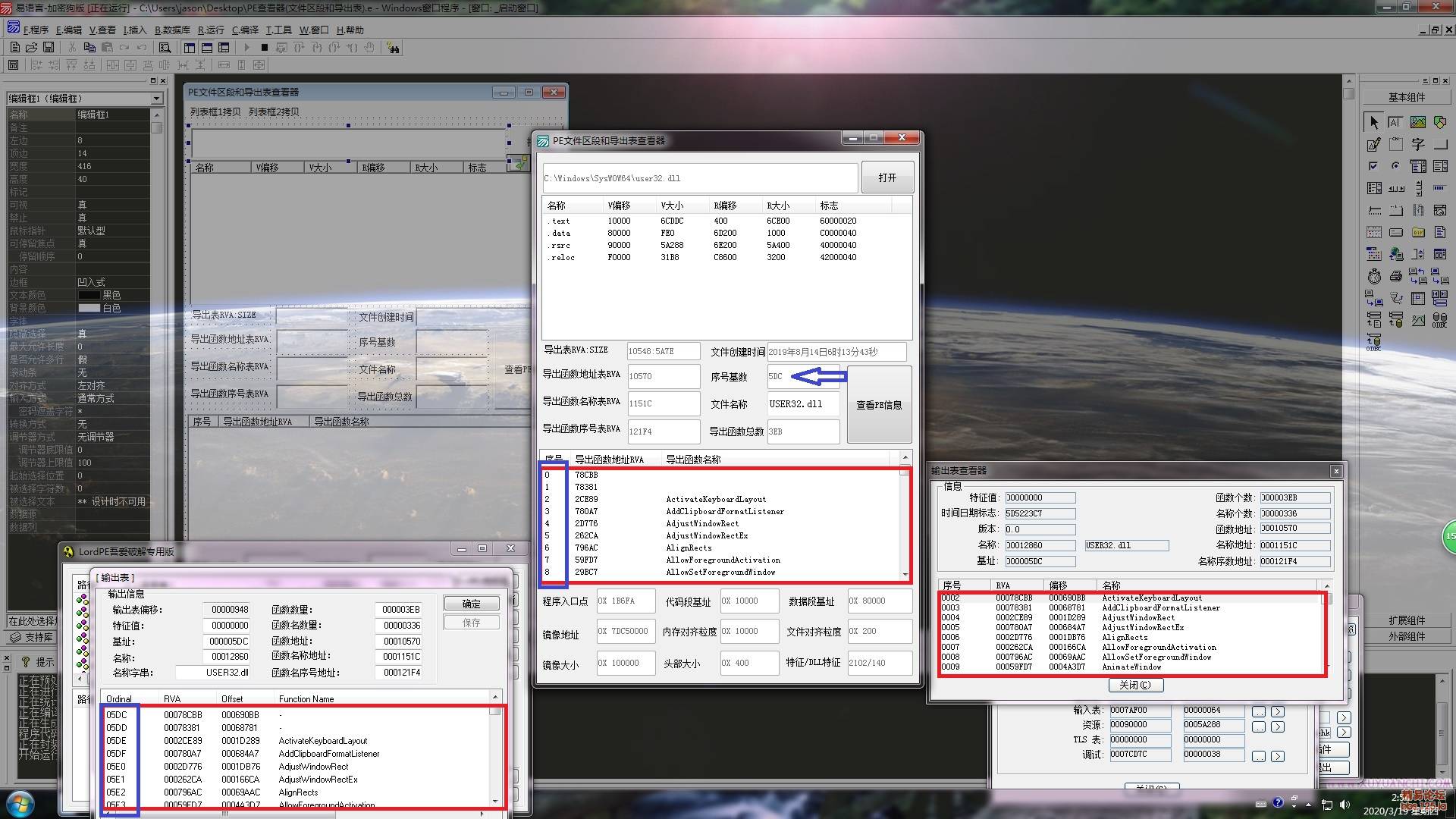Open the H.帮助 menu

click(x=350, y=30)
